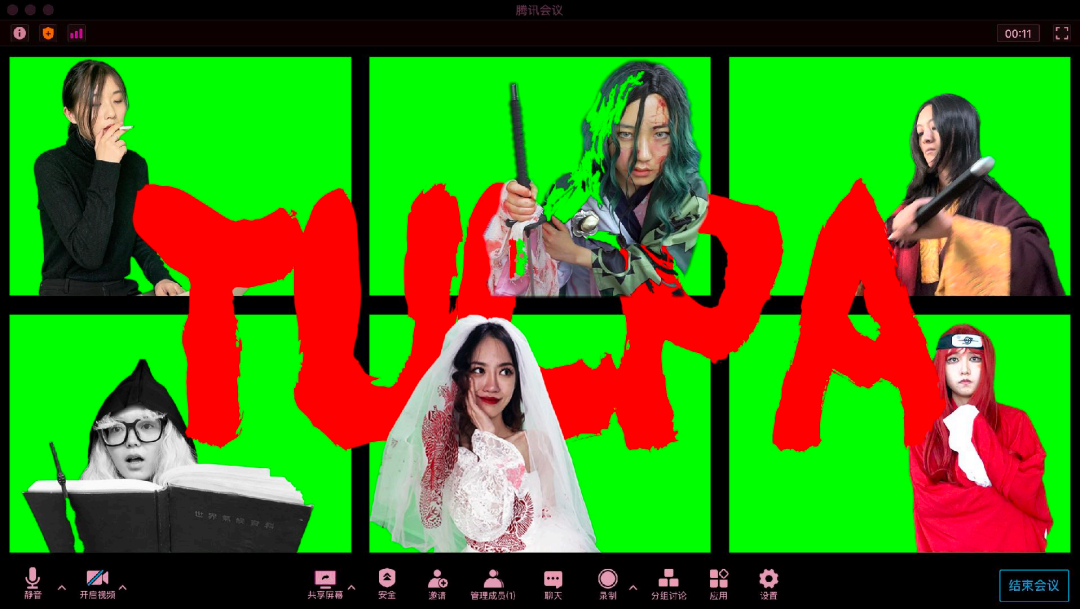This screenshot has height=609, width=1080.
Task: Click the end meeting (结束会议) button
Action: click(x=1034, y=585)
